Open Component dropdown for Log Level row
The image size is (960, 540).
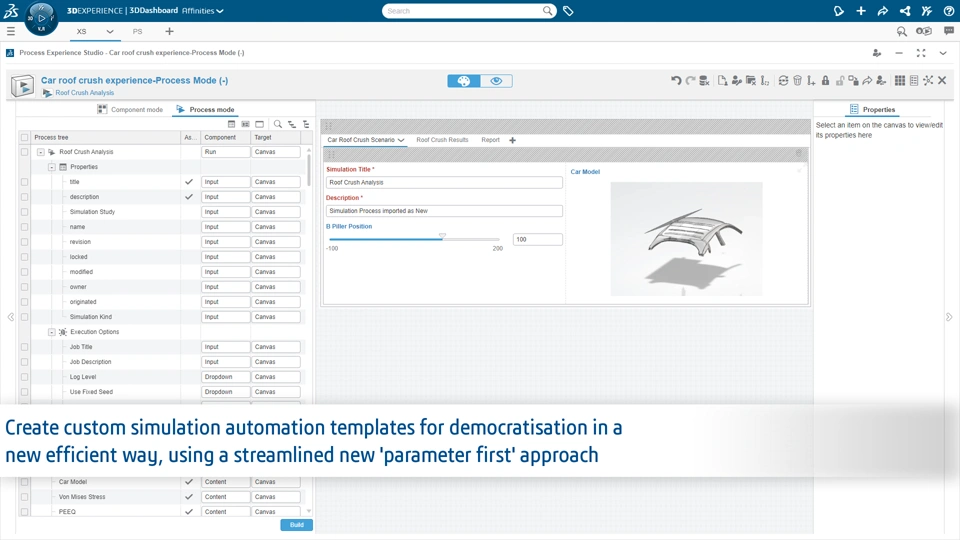click(225, 377)
